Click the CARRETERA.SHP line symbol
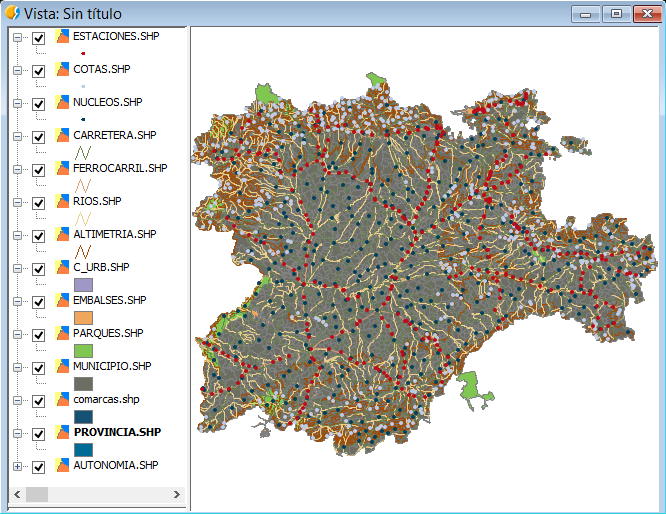Image resolution: width=666 pixels, height=514 pixels. tap(83, 152)
